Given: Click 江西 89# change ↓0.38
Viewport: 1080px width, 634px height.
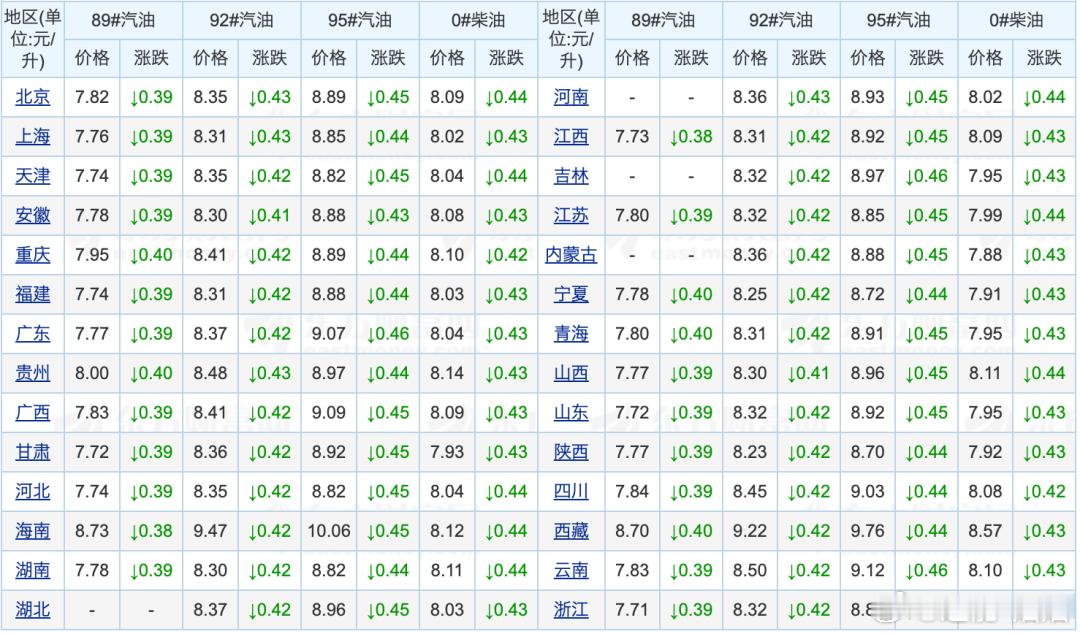Looking at the screenshot, I should point(691,136).
